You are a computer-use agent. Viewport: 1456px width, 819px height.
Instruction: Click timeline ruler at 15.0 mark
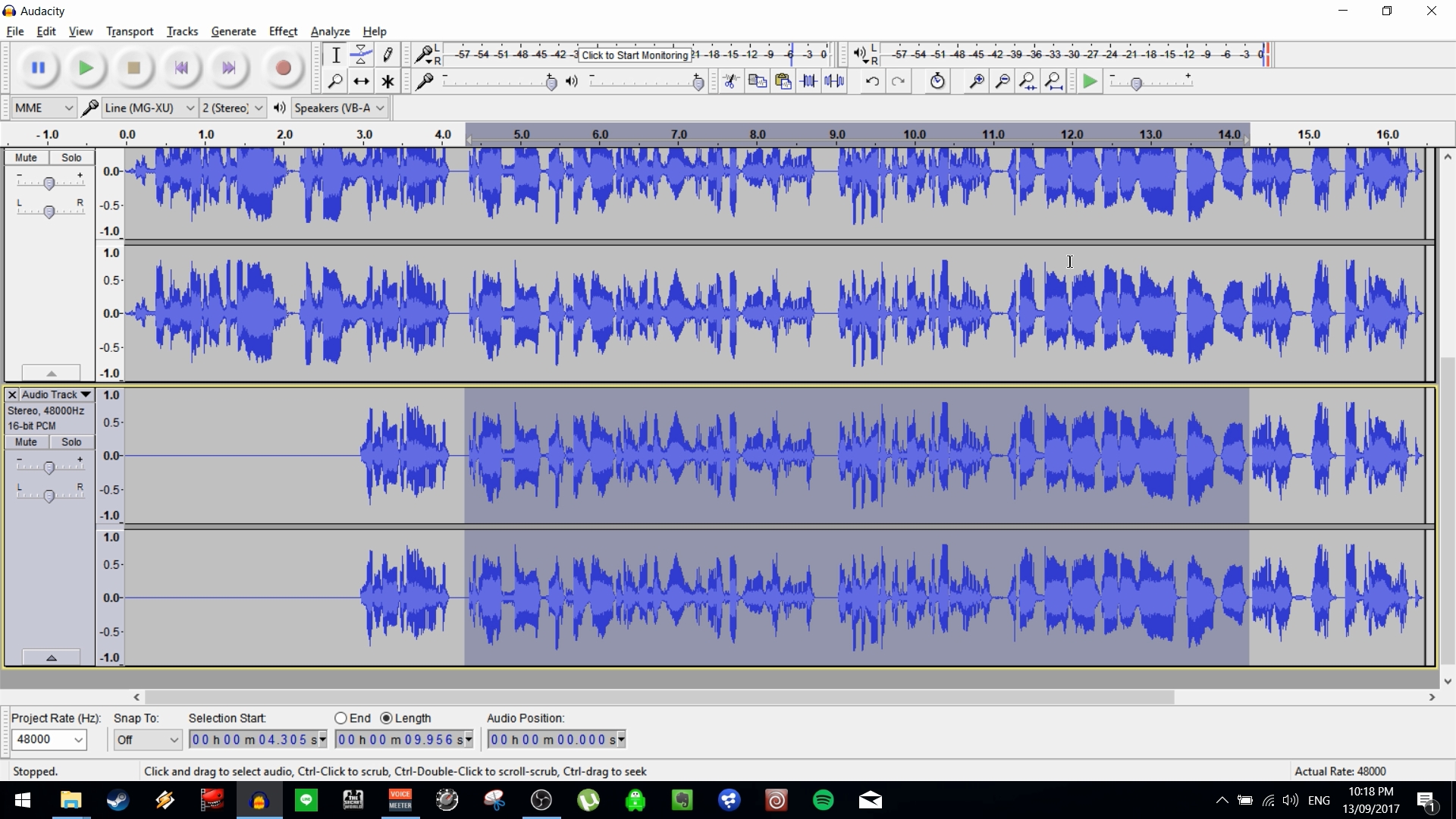[1308, 134]
